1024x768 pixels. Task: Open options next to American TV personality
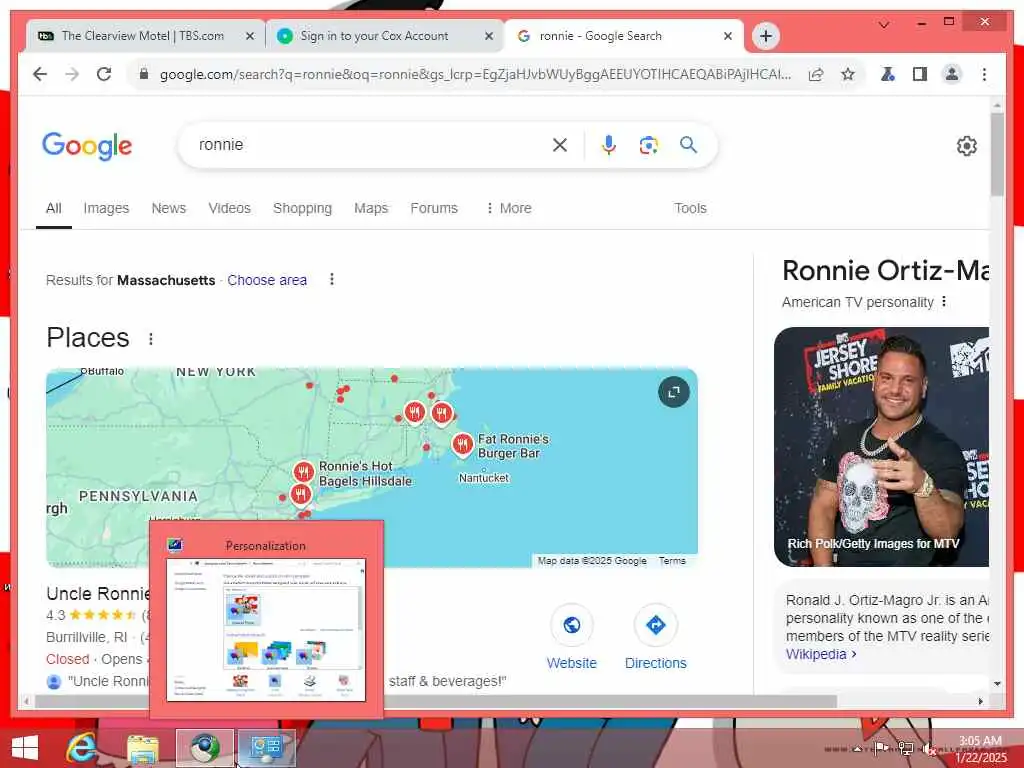pos(944,302)
